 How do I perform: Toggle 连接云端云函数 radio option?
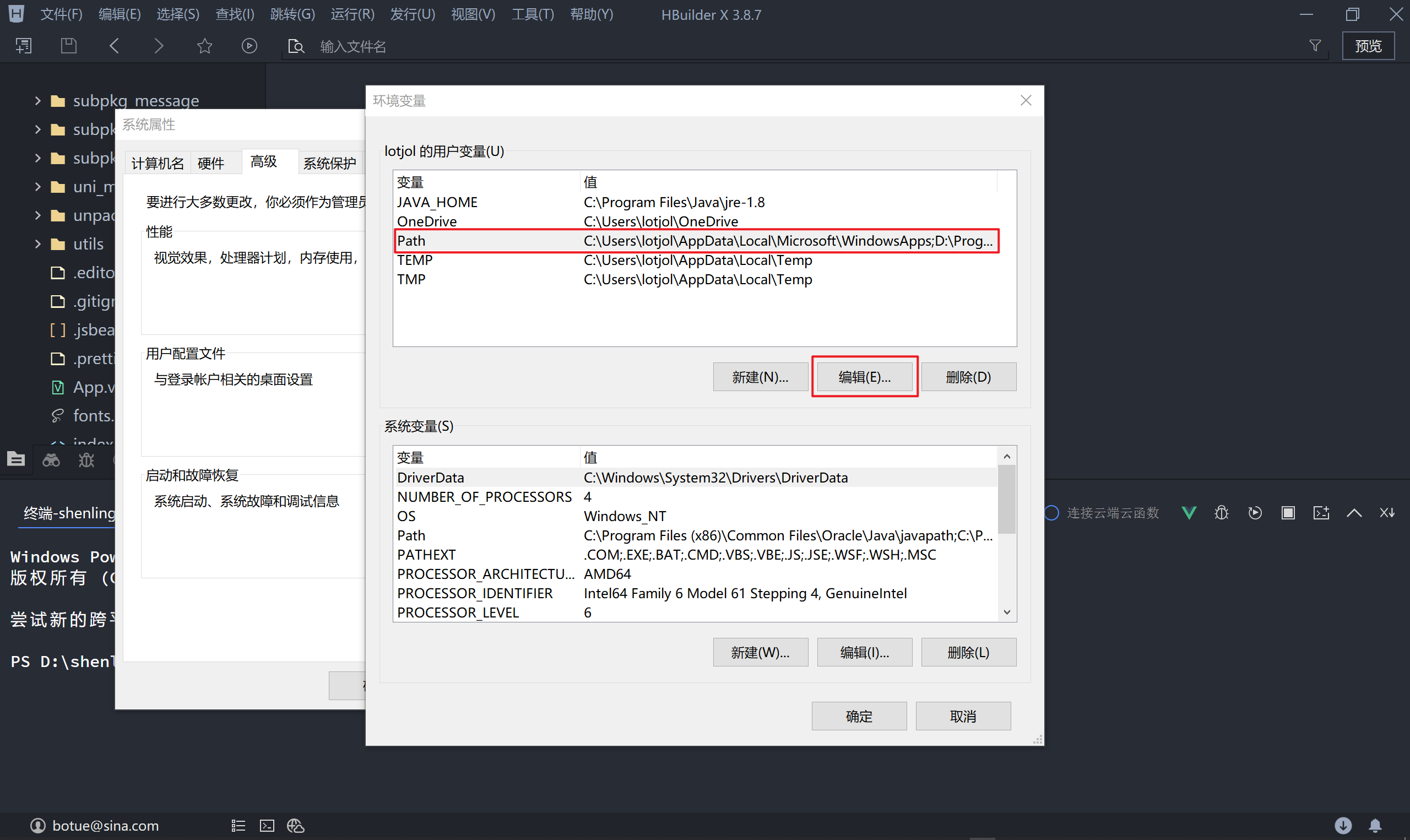(1051, 513)
